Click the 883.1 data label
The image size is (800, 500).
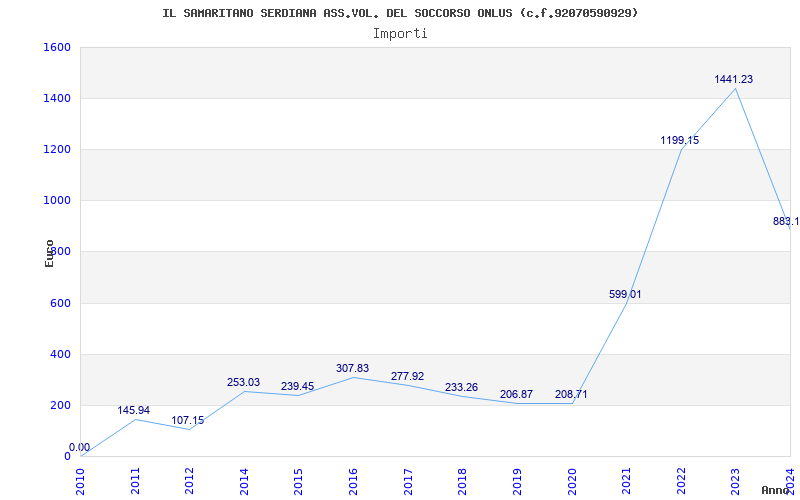point(786,221)
